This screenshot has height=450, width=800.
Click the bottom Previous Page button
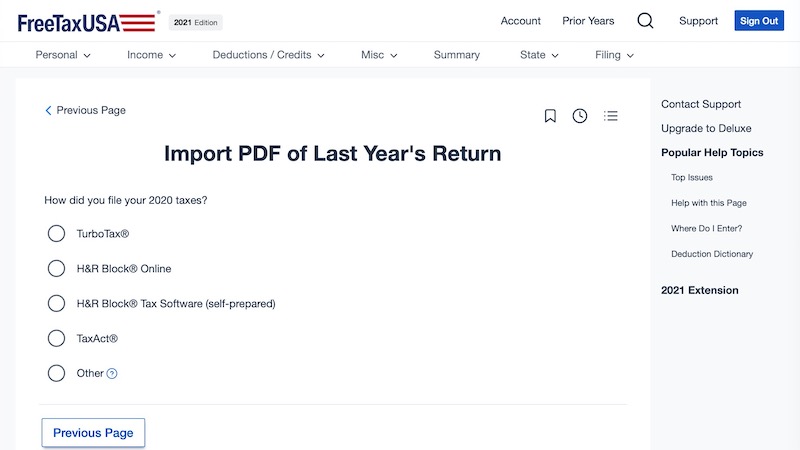[x=93, y=433]
